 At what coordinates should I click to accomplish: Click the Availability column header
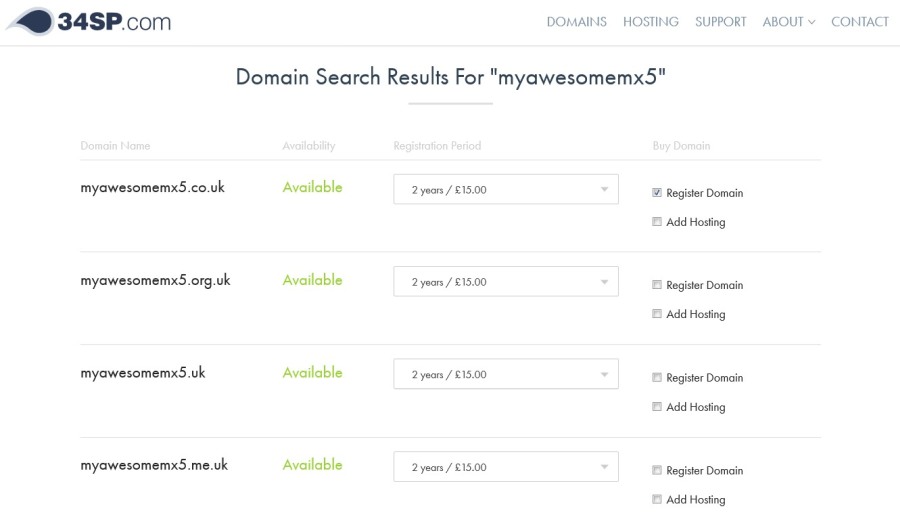pyautogui.click(x=309, y=146)
